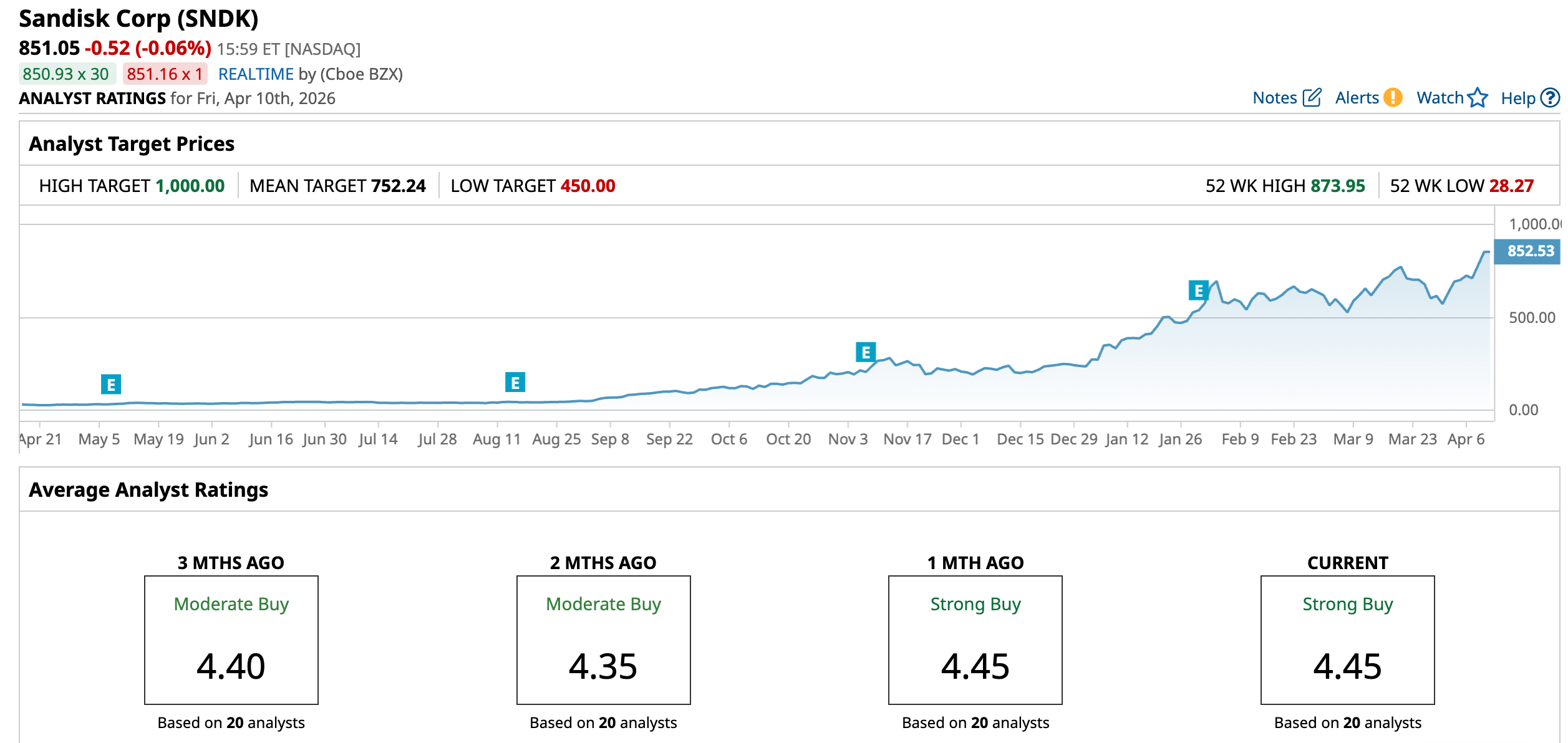Click the green bid price 850.93 x 30
This screenshot has height=743, width=1568.
point(66,74)
